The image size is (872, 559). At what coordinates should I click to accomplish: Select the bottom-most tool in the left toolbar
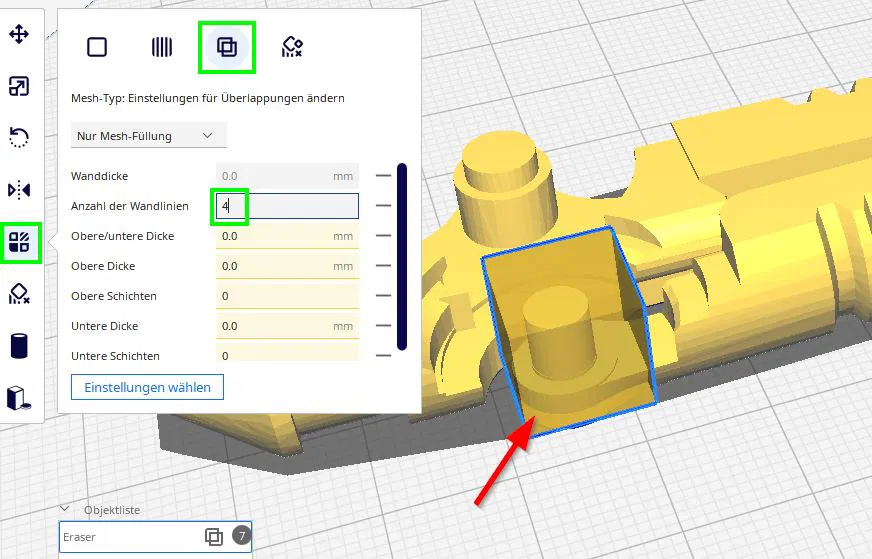pyautogui.click(x=19, y=398)
